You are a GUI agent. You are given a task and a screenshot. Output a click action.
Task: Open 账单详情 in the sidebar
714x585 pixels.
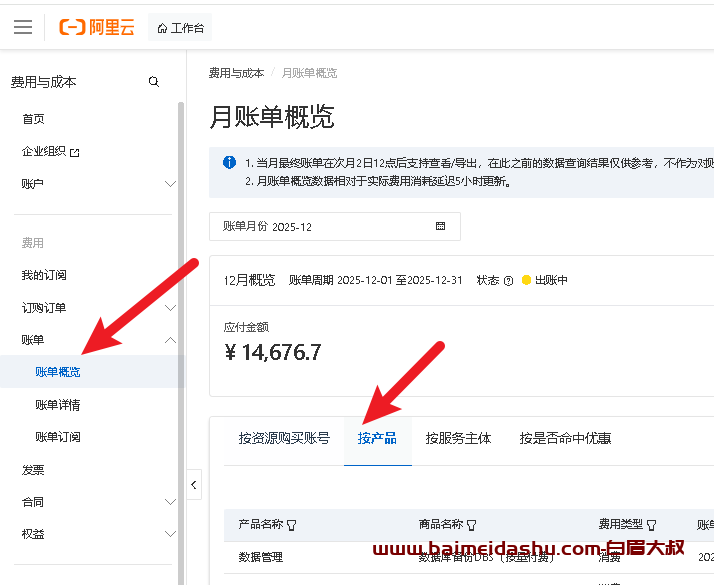click(x=58, y=405)
